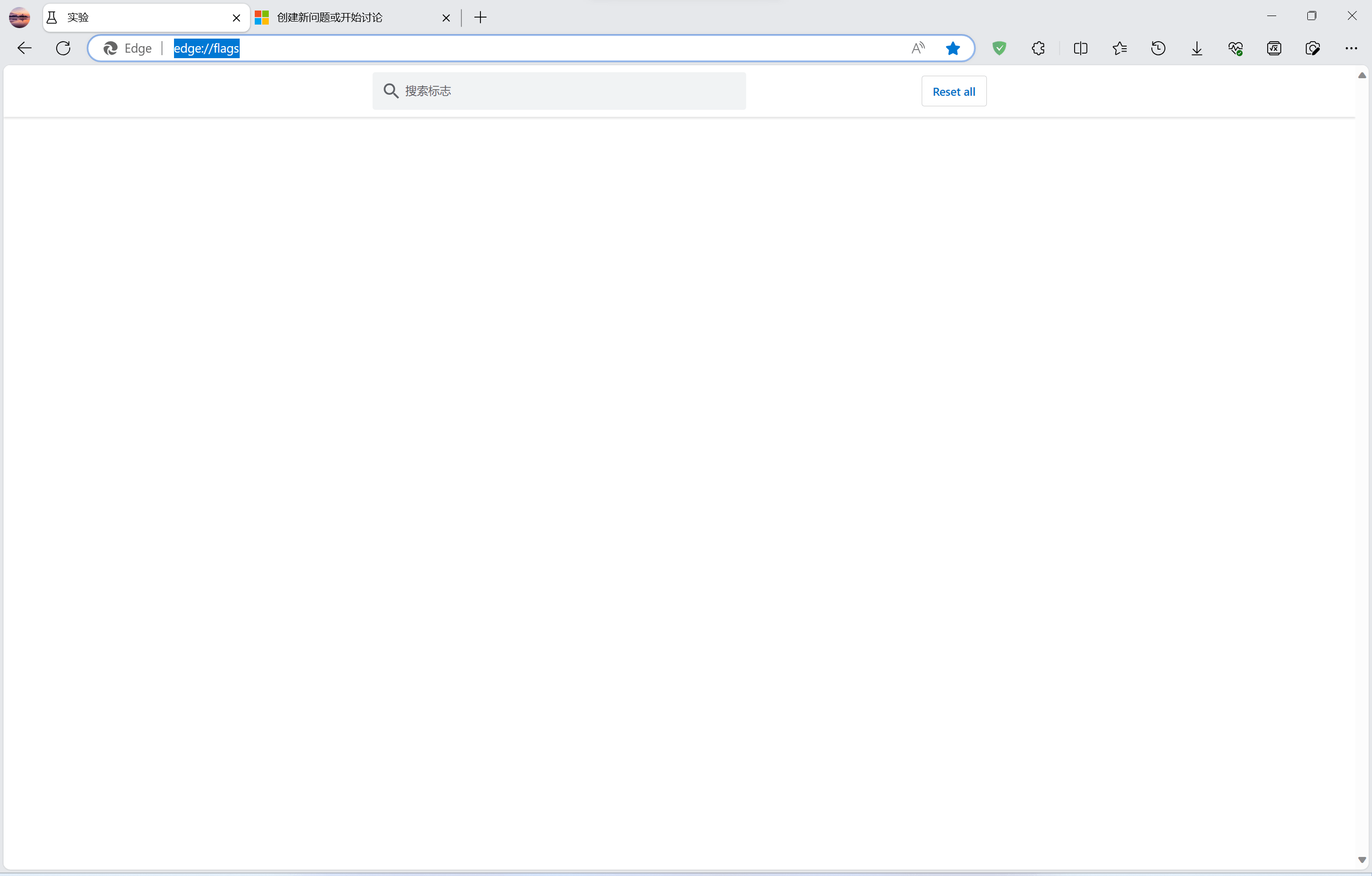
Task: Click the Edge logo in address bar
Action: pos(110,49)
